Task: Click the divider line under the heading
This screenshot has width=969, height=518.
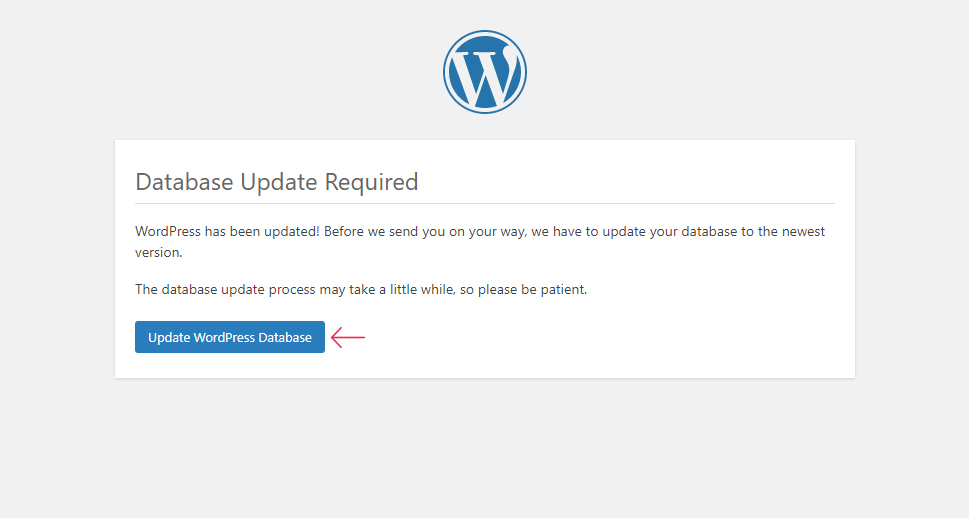Action: coord(484,203)
